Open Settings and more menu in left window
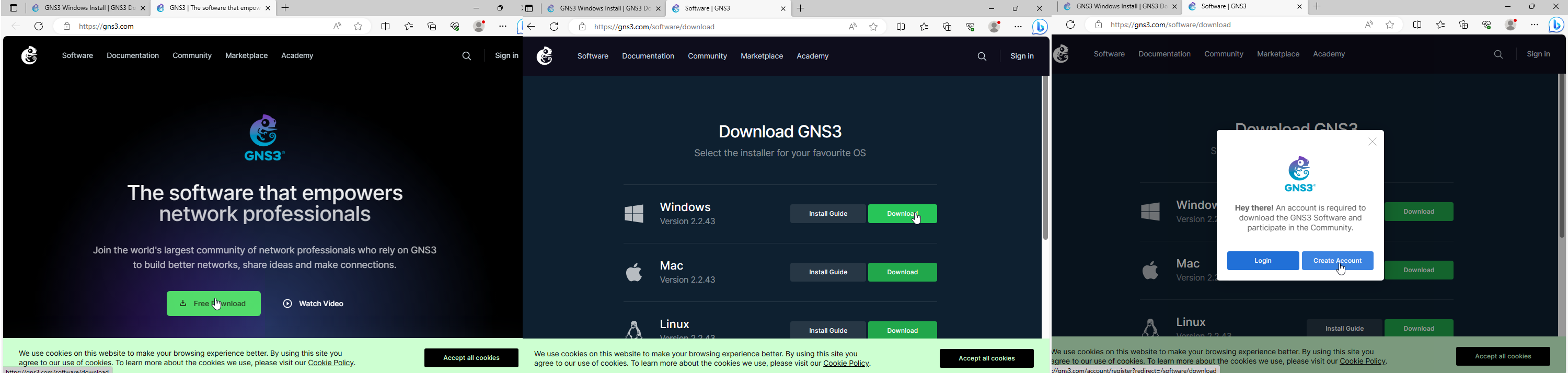 tap(503, 26)
